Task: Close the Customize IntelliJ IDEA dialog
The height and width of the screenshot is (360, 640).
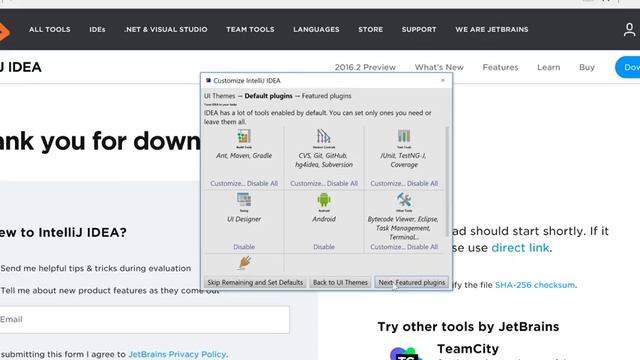Action: point(443,80)
